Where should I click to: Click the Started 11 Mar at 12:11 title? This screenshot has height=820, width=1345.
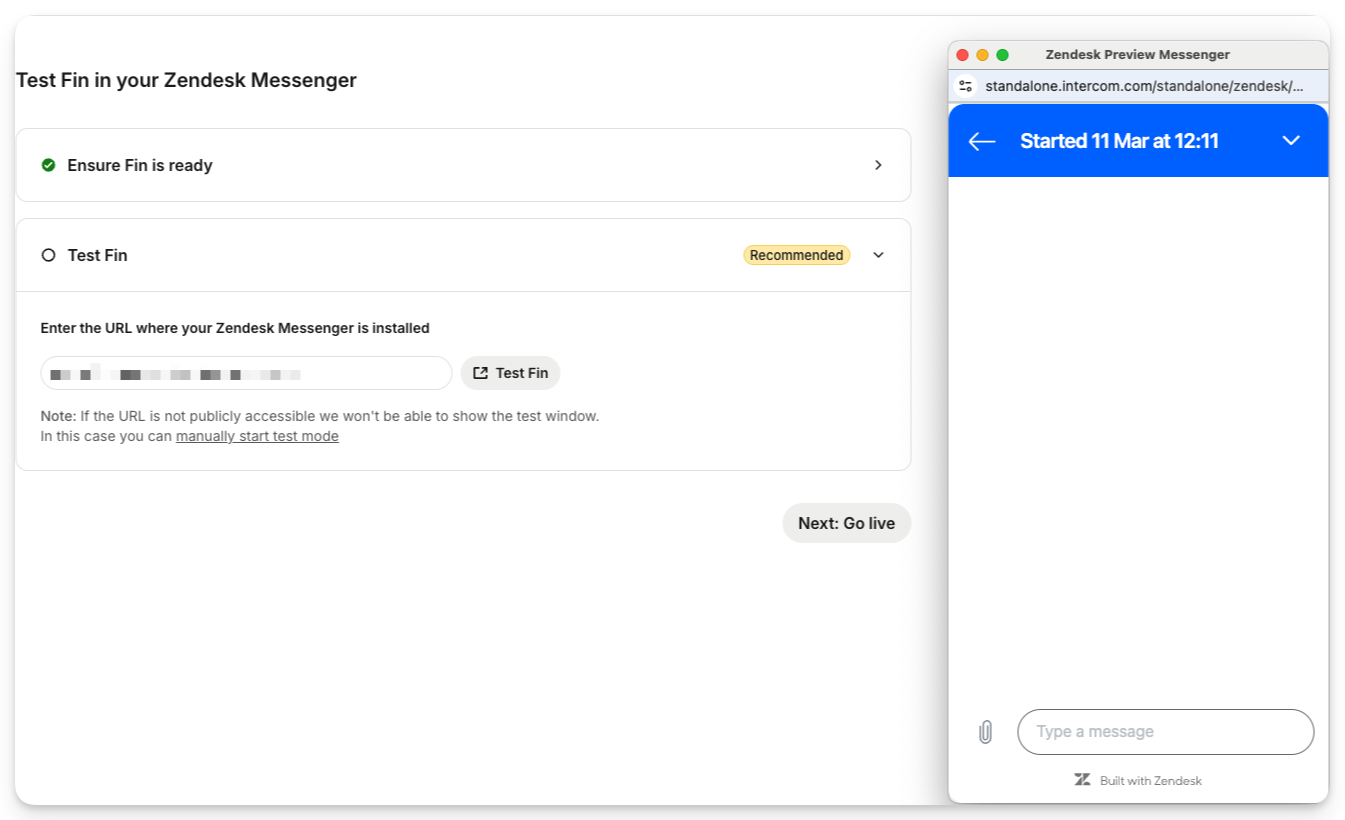(x=1119, y=141)
